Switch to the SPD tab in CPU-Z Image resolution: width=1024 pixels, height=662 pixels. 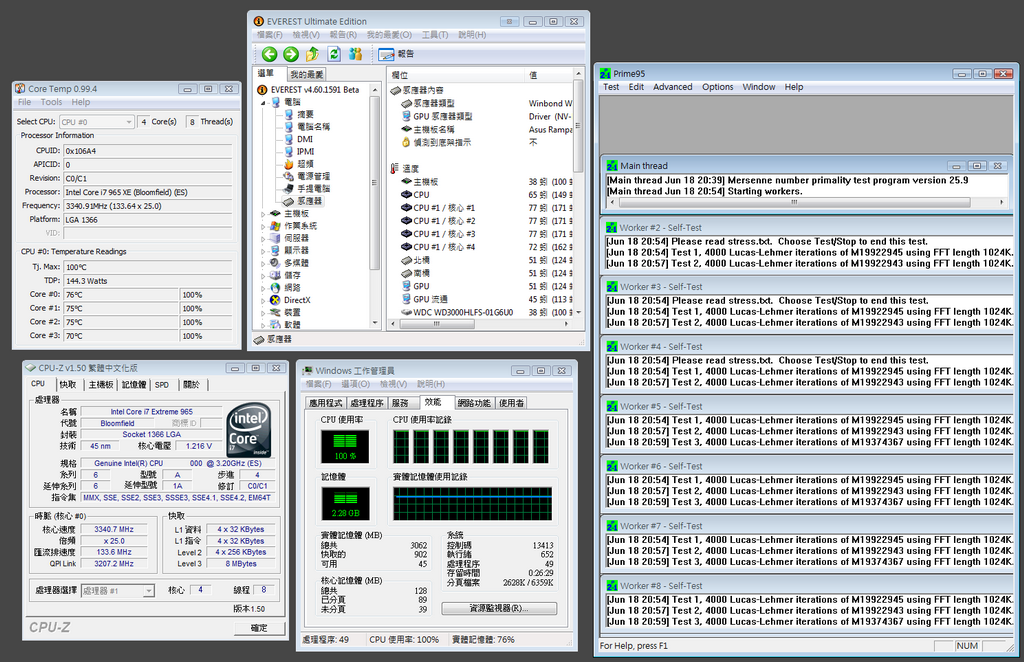click(162, 384)
